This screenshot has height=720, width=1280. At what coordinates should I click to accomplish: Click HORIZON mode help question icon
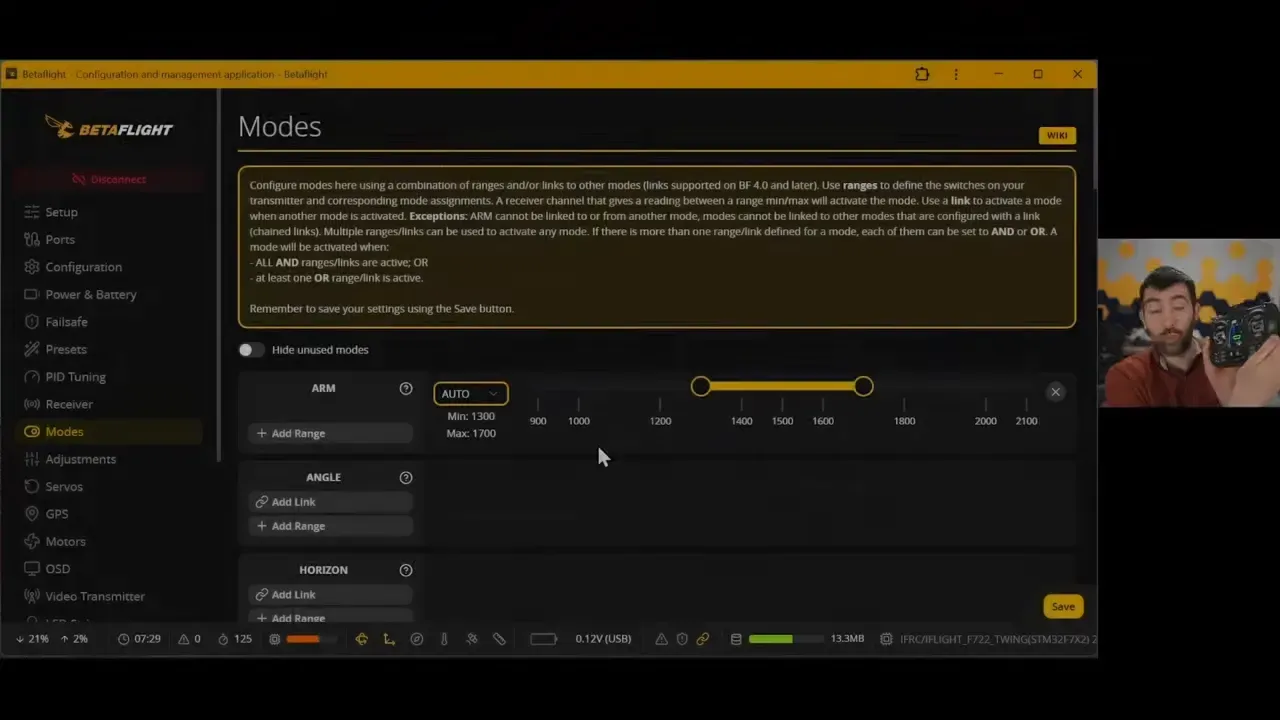click(x=406, y=570)
